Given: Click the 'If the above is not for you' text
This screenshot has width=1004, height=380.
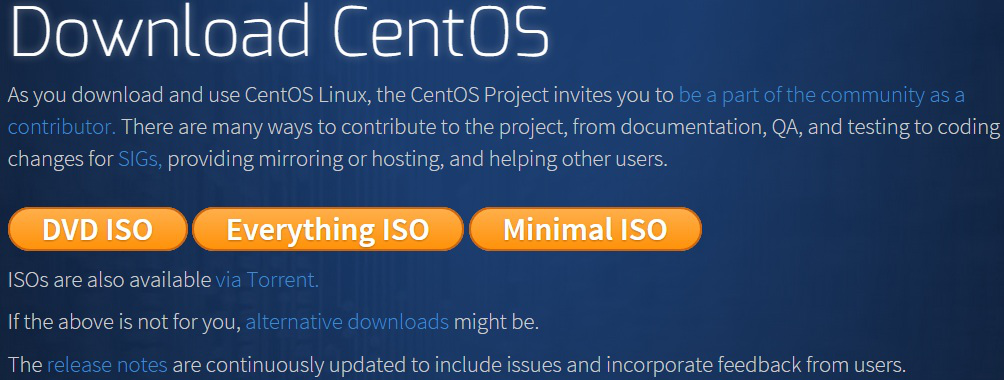Looking at the screenshot, I should click(124, 322).
